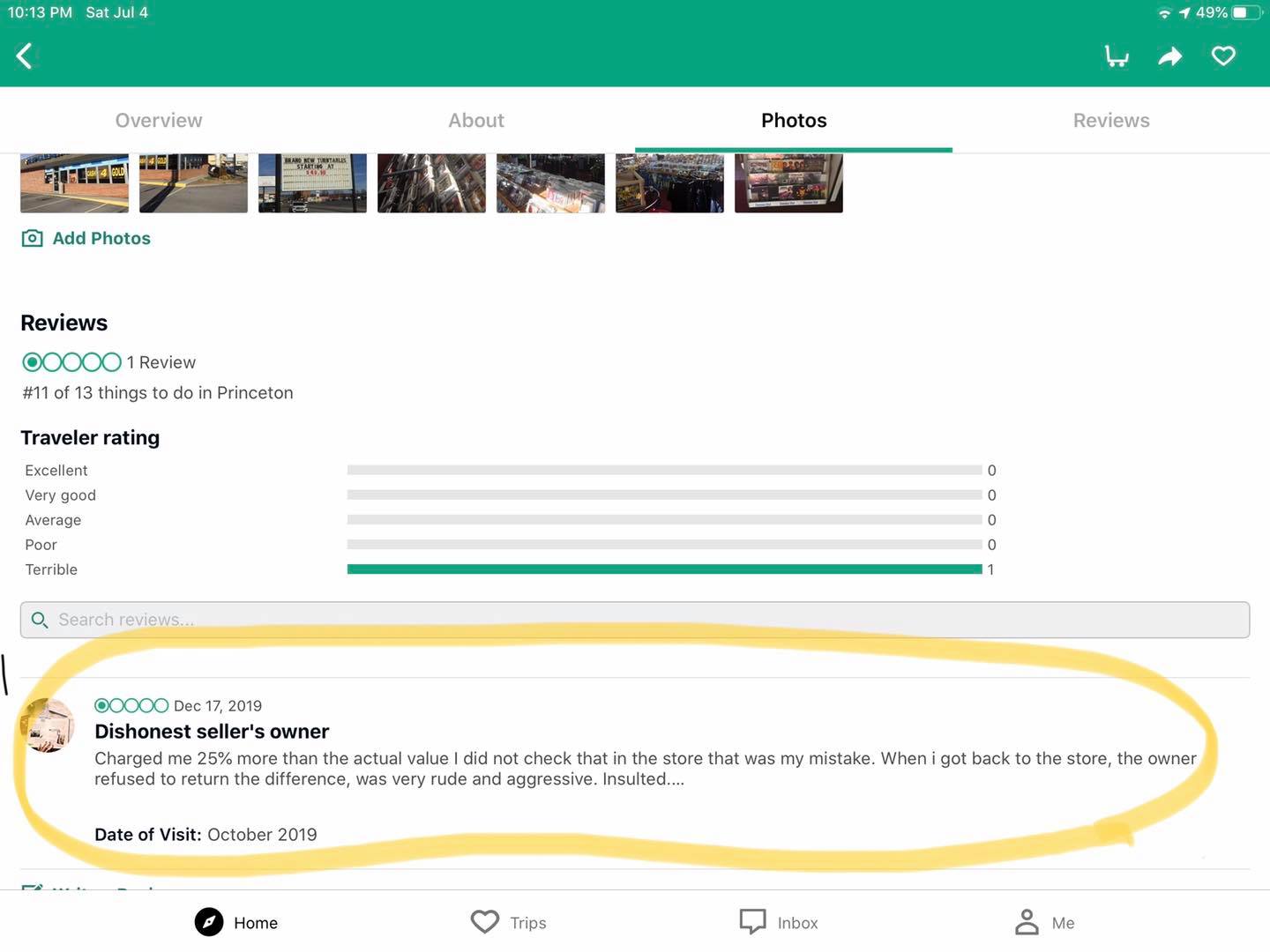1270x952 pixels.
Task: Open the shopping cart icon
Action: click(x=1117, y=56)
